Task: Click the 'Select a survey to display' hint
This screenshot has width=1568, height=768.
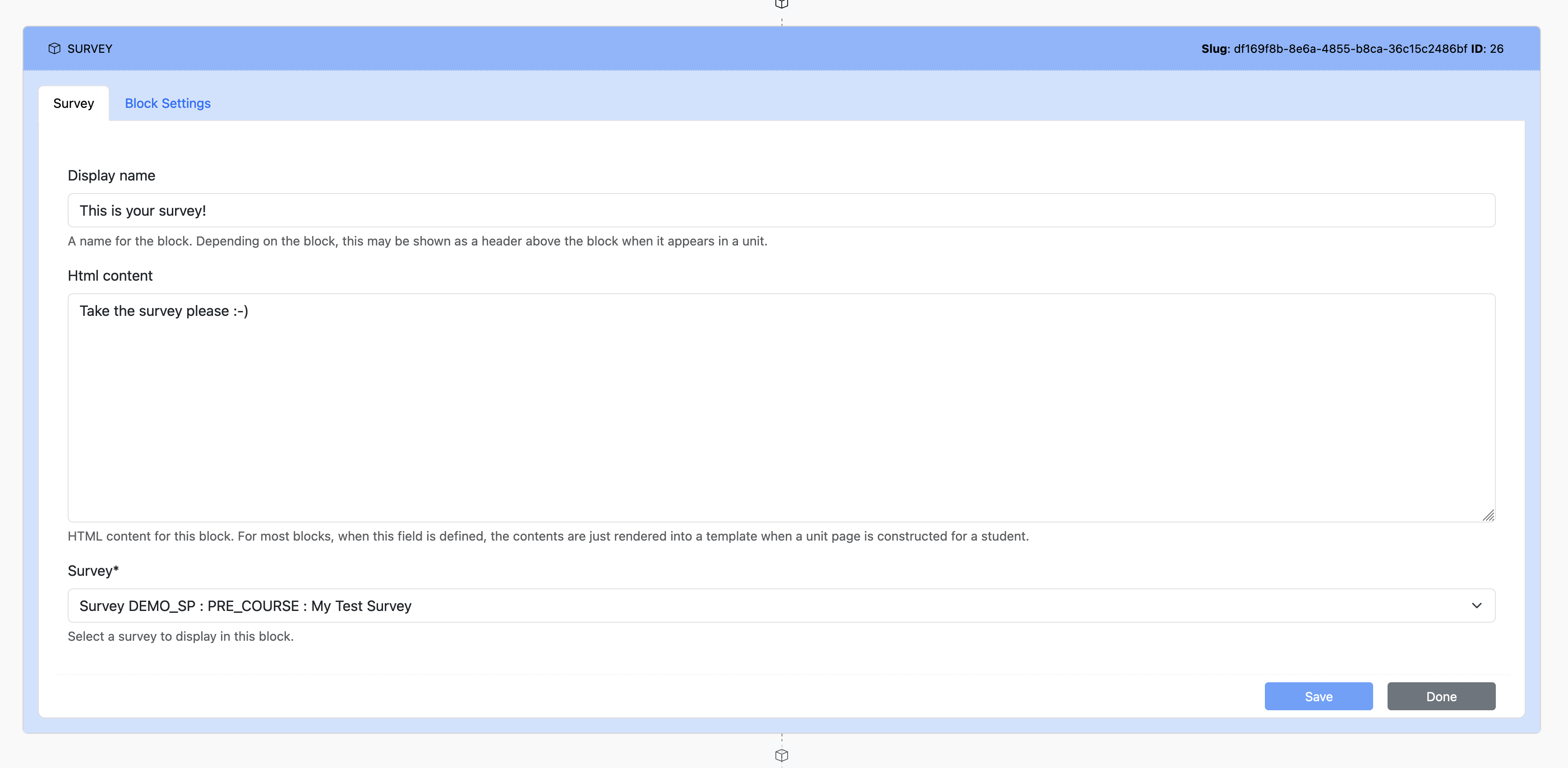Action: 181,636
